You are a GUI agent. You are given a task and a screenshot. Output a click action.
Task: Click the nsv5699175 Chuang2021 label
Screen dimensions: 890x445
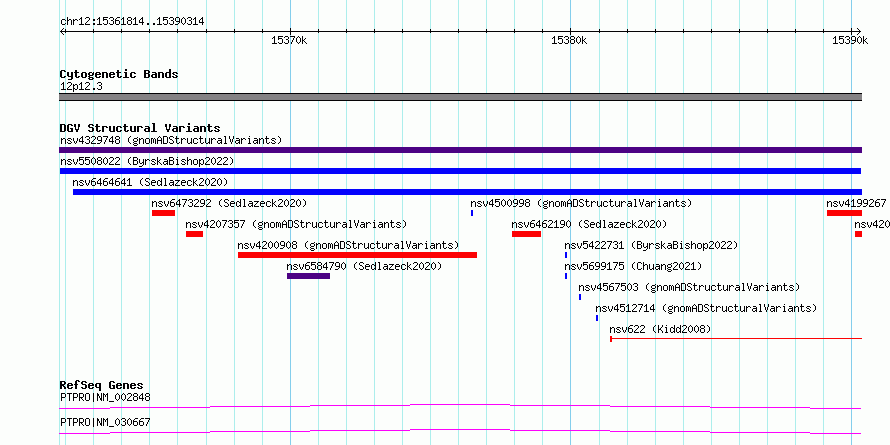point(633,266)
